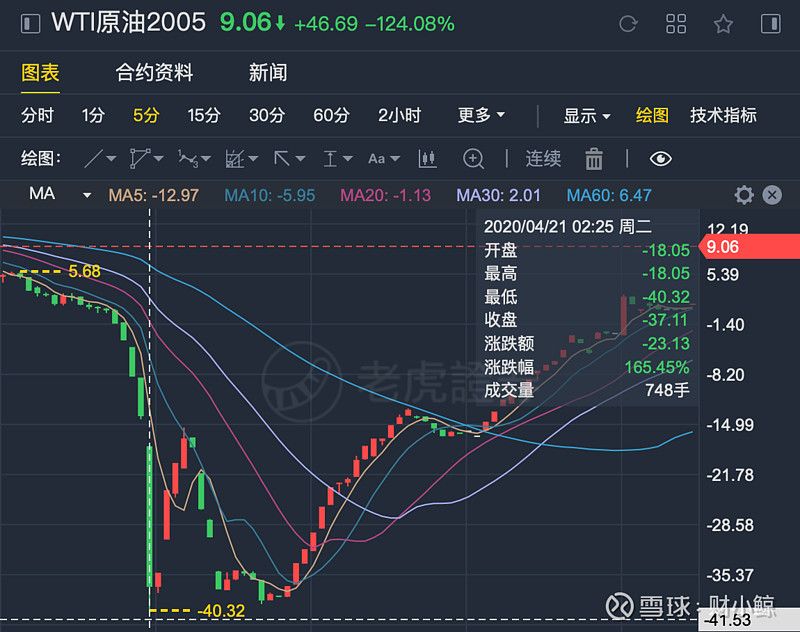
Task: Expand the Aa text tool dropdown
Action: [x=395, y=159]
